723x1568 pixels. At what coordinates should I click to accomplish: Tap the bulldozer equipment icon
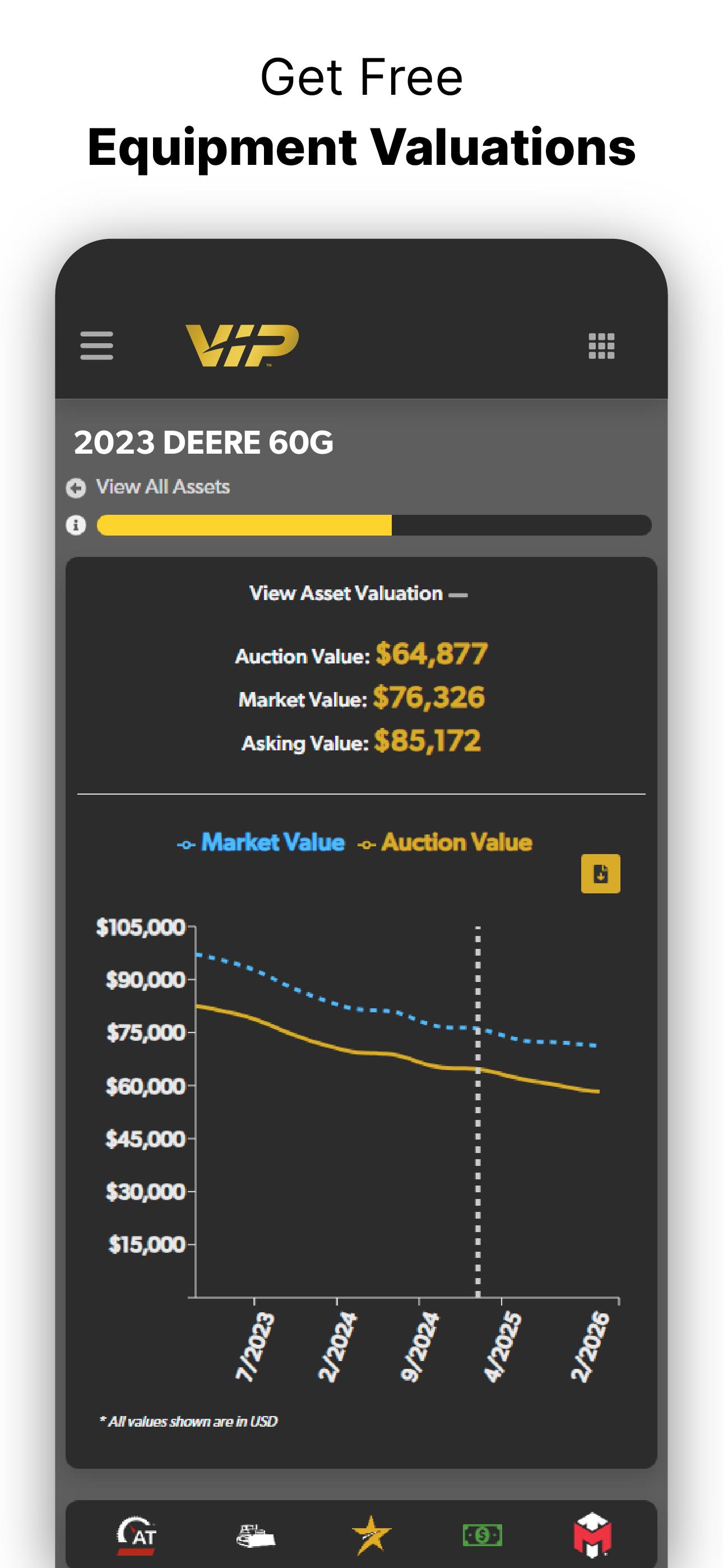point(256,1534)
